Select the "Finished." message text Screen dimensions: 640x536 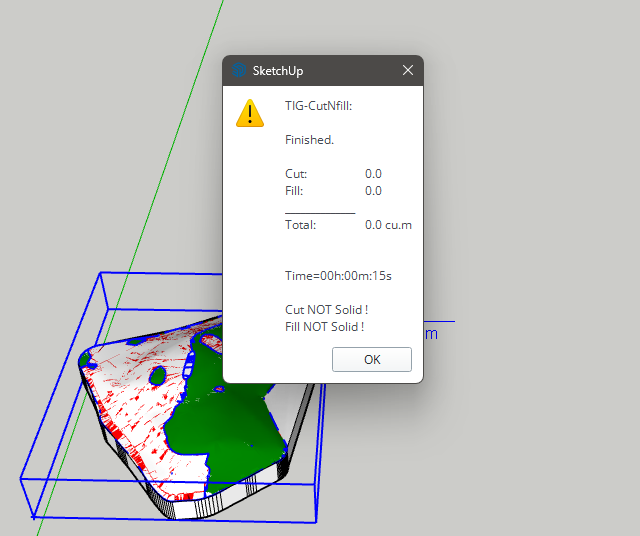click(x=309, y=140)
